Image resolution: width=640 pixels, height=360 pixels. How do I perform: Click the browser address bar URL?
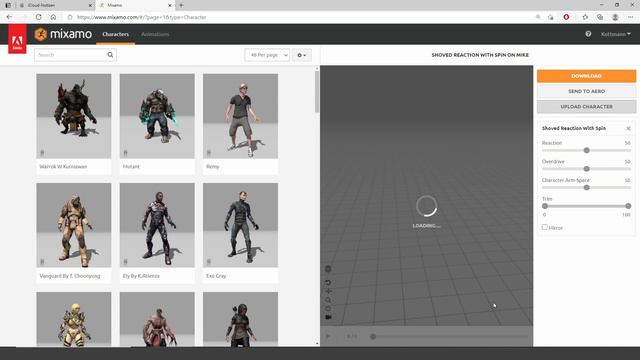(141, 17)
